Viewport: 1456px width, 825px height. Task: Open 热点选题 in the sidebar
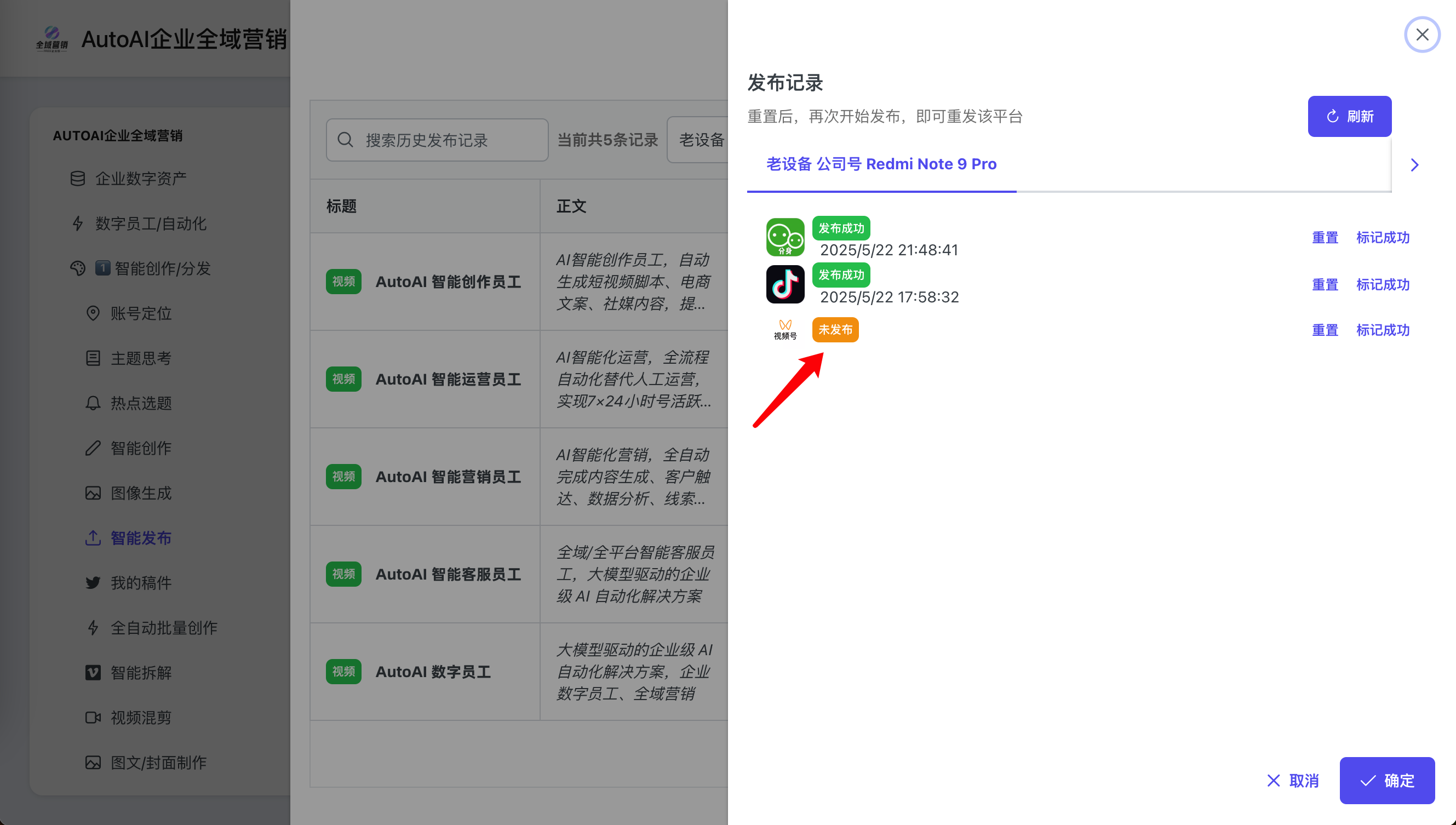click(141, 403)
